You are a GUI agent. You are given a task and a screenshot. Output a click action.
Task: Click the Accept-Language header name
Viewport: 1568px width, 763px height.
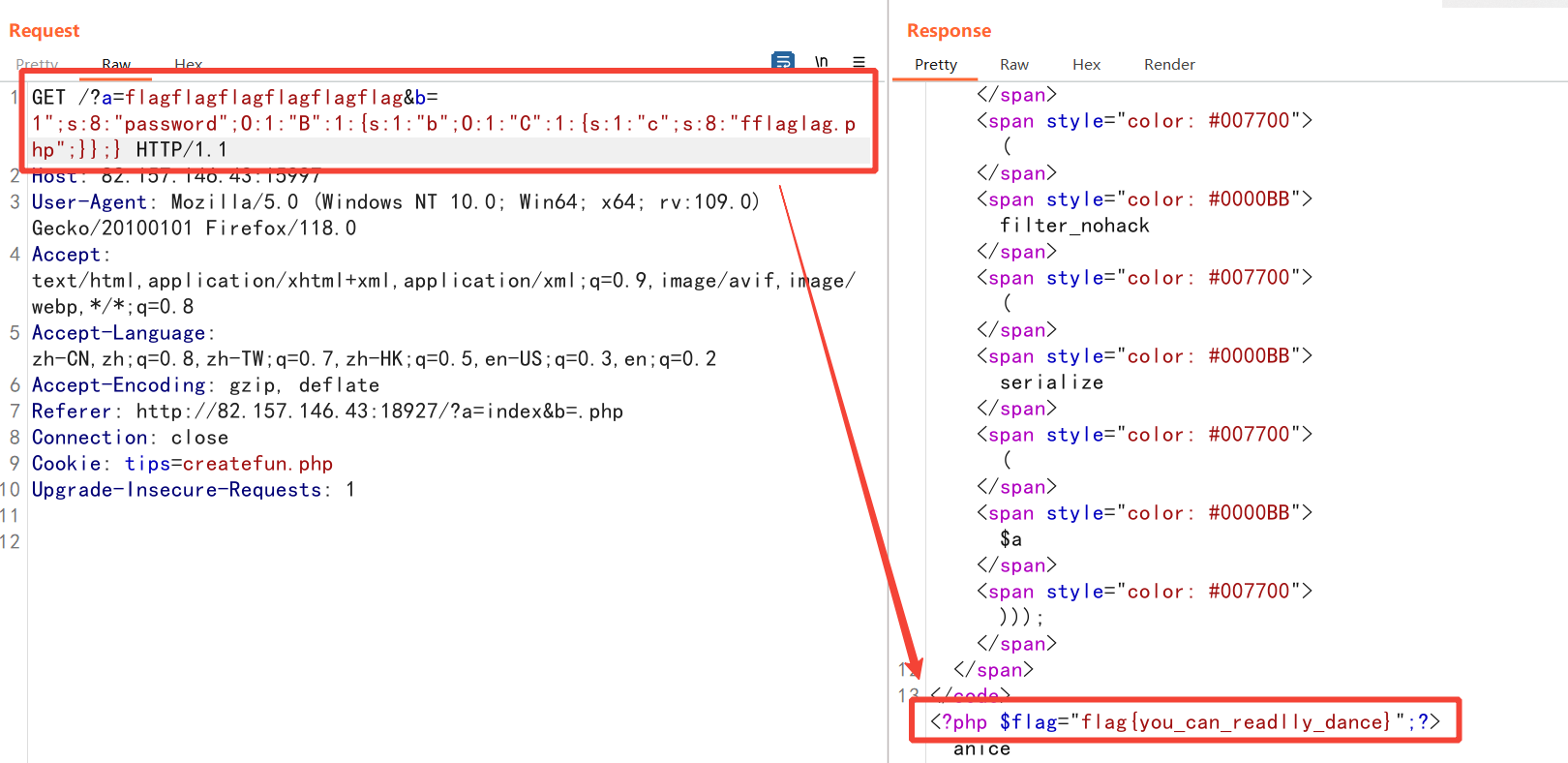(118, 332)
